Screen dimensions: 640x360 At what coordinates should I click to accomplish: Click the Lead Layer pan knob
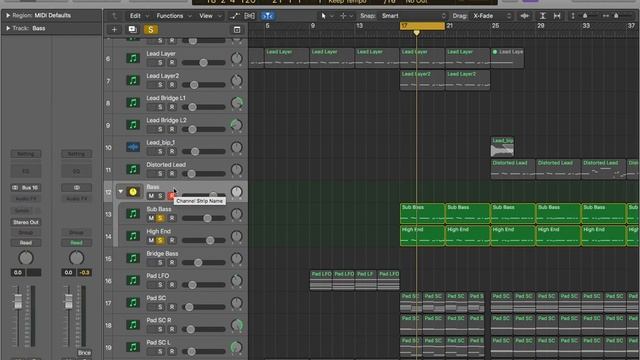(x=236, y=58)
